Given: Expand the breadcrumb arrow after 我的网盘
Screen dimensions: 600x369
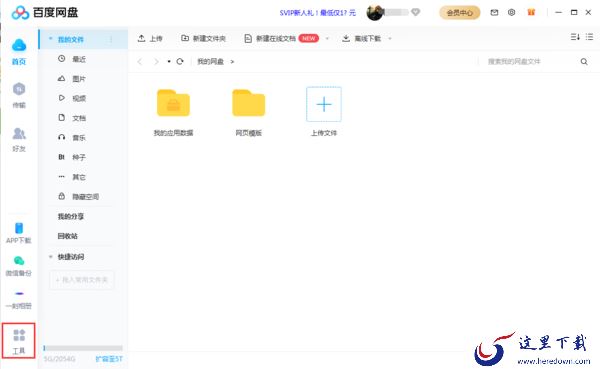Looking at the screenshot, I should (x=232, y=62).
